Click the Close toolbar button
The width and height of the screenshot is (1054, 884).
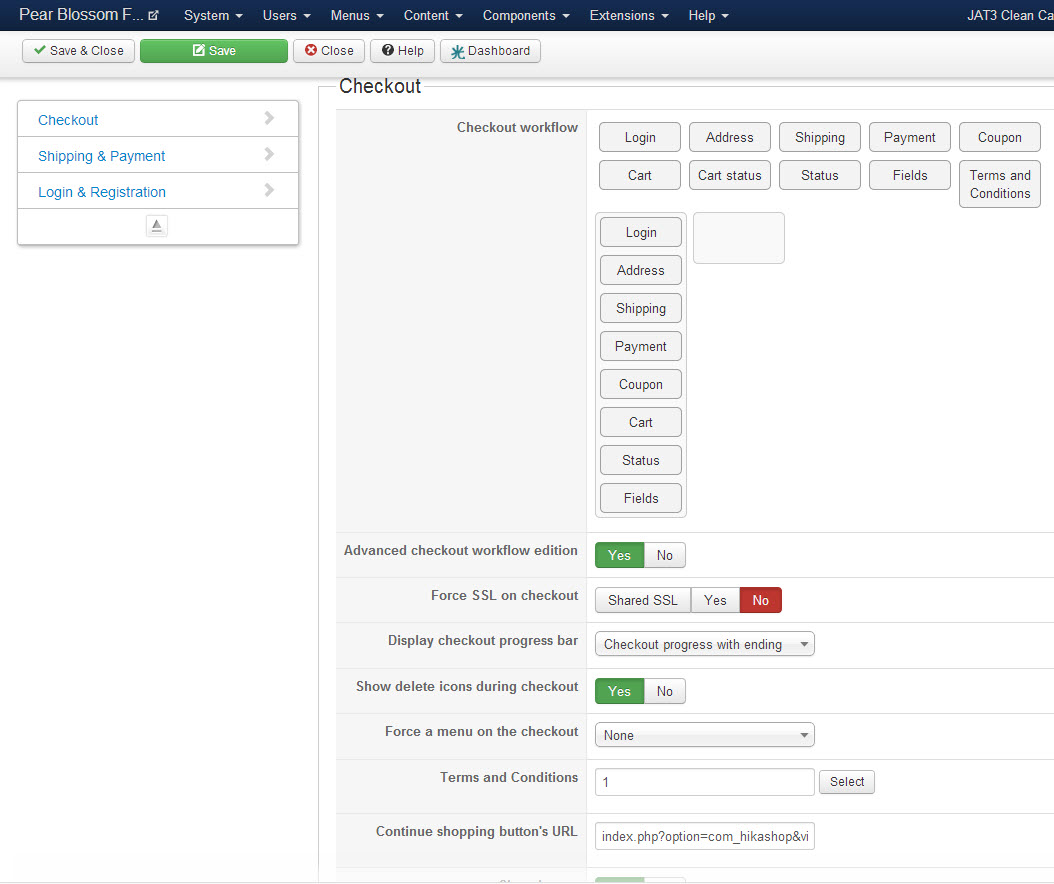pyautogui.click(x=329, y=51)
